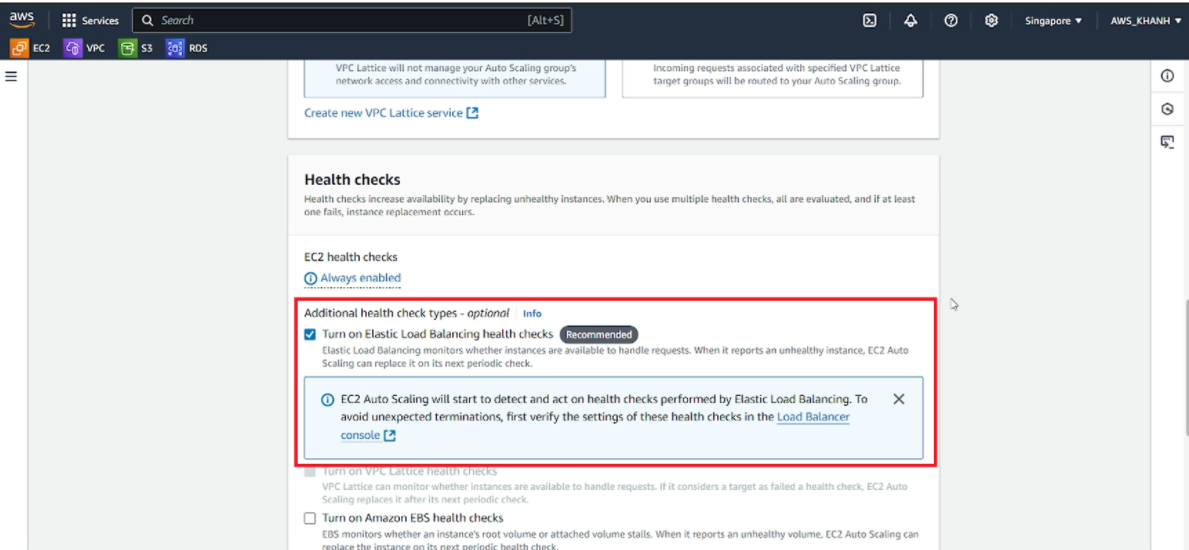The image size is (1189, 550).
Task: Dismiss the Elastic Load Balancing info alert
Action: point(899,399)
